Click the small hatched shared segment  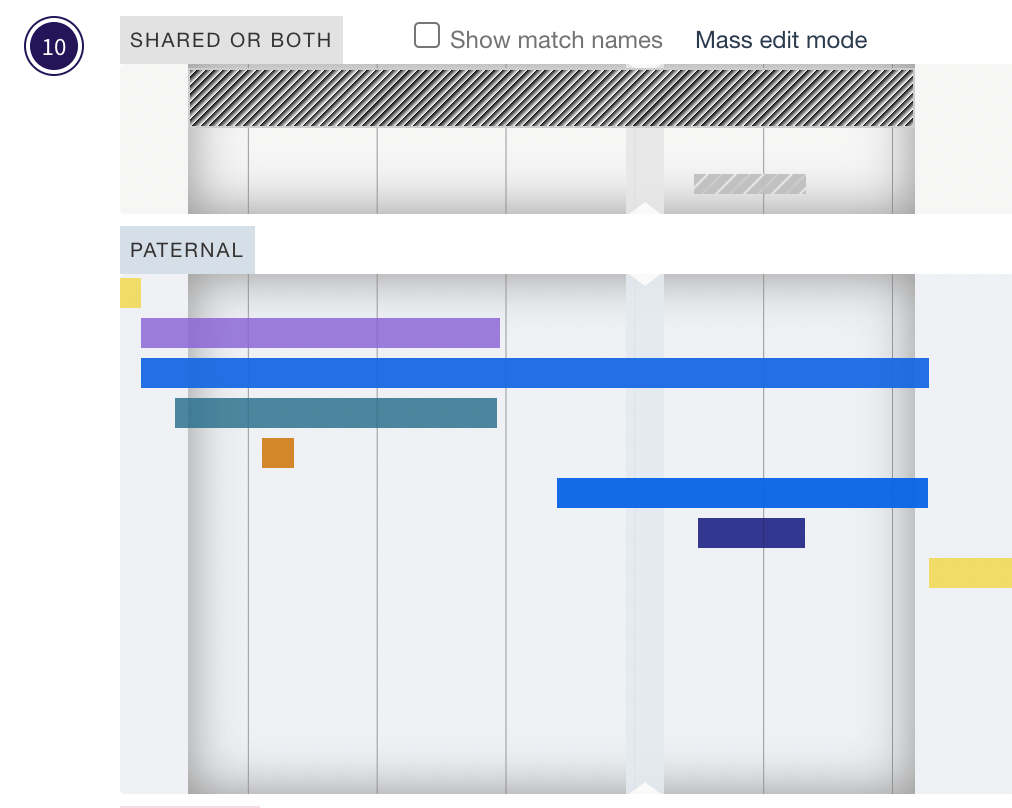point(748,183)
